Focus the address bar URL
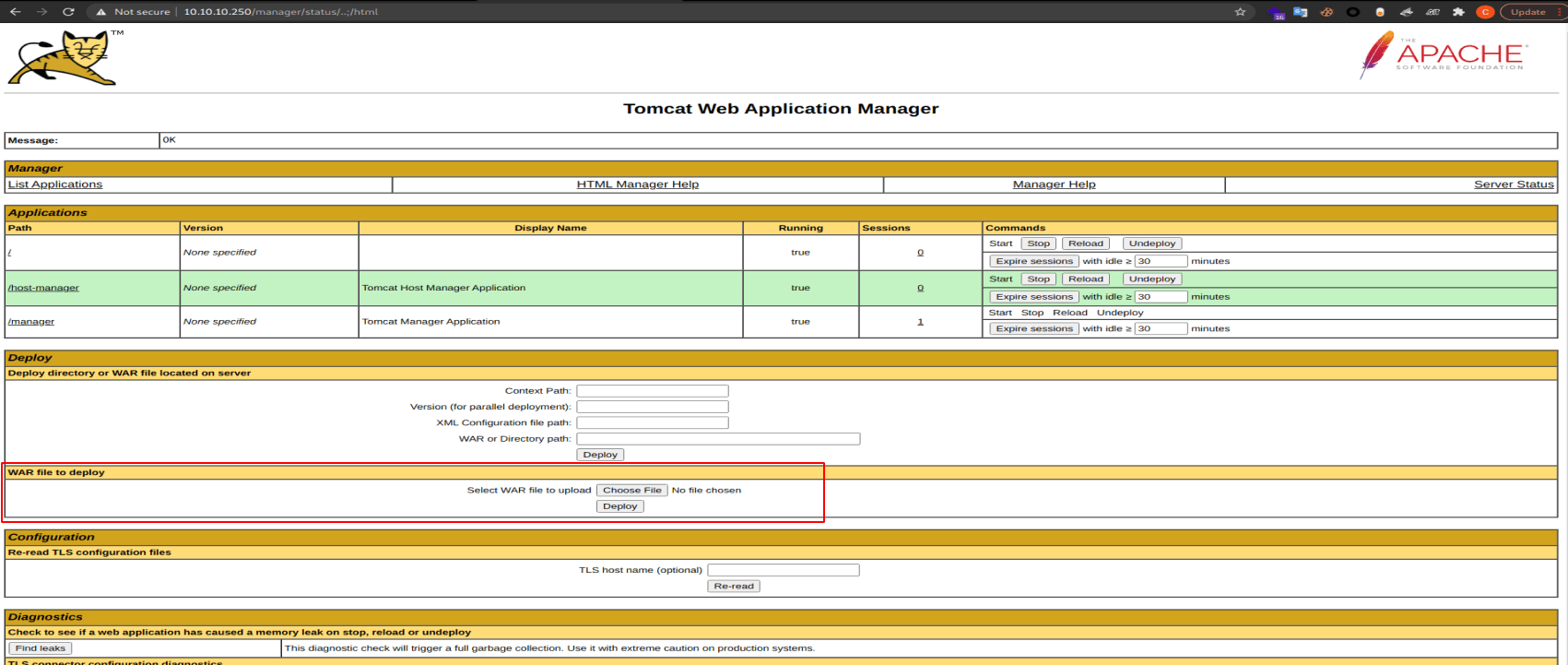The image size is (1568, 665). click(x=281, y=12)
